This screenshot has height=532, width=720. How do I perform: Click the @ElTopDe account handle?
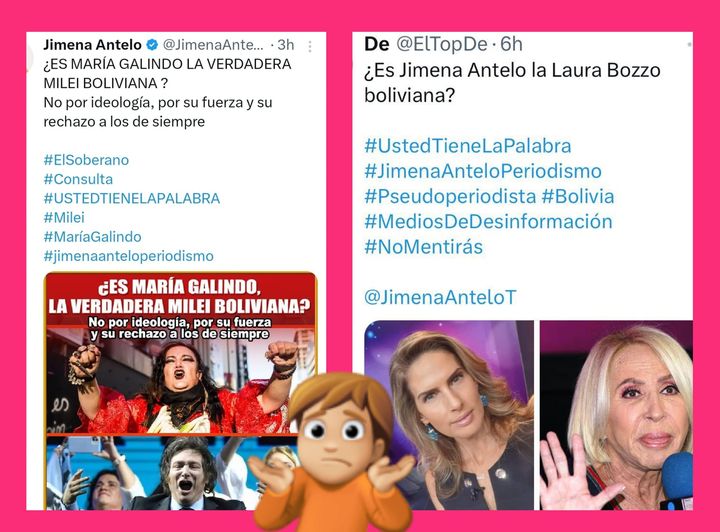coord(441,44)
